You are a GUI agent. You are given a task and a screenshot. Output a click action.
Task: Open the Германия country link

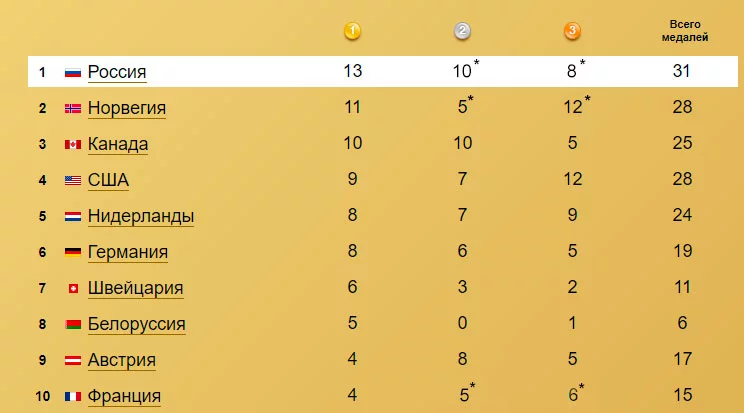128,252
